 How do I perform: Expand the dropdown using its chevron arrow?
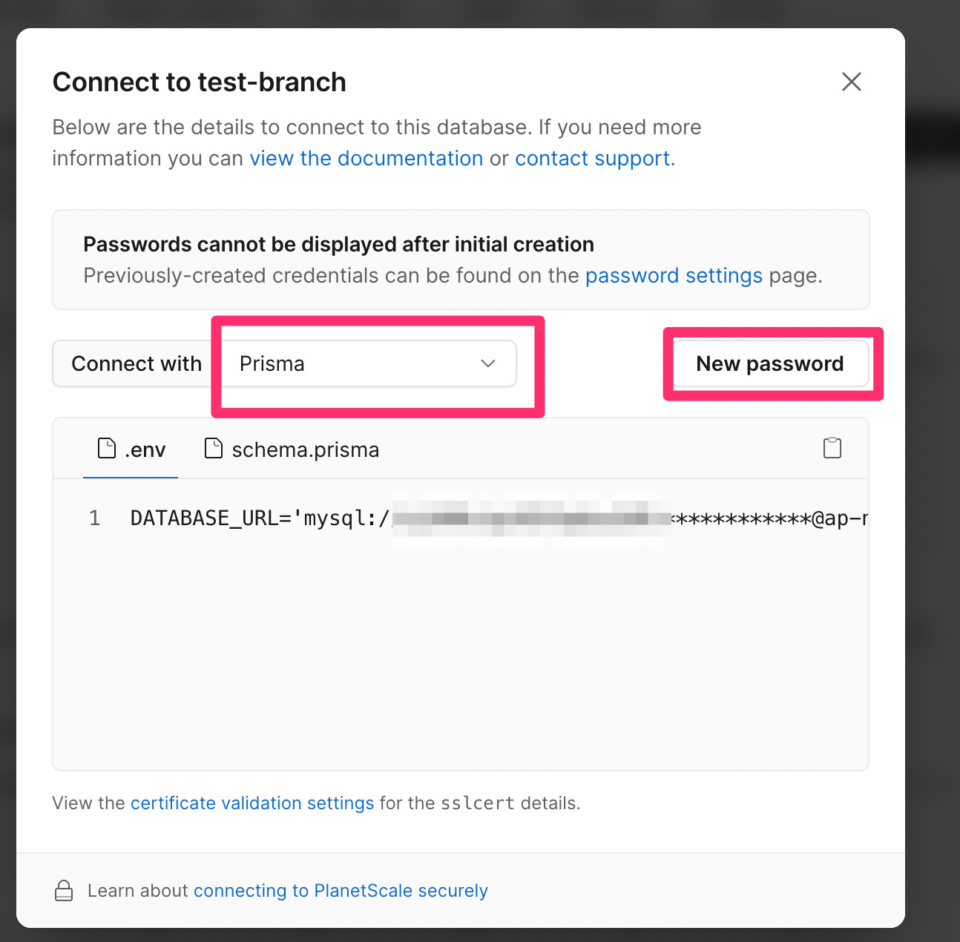pyautogui.click(x=488, y=364)
